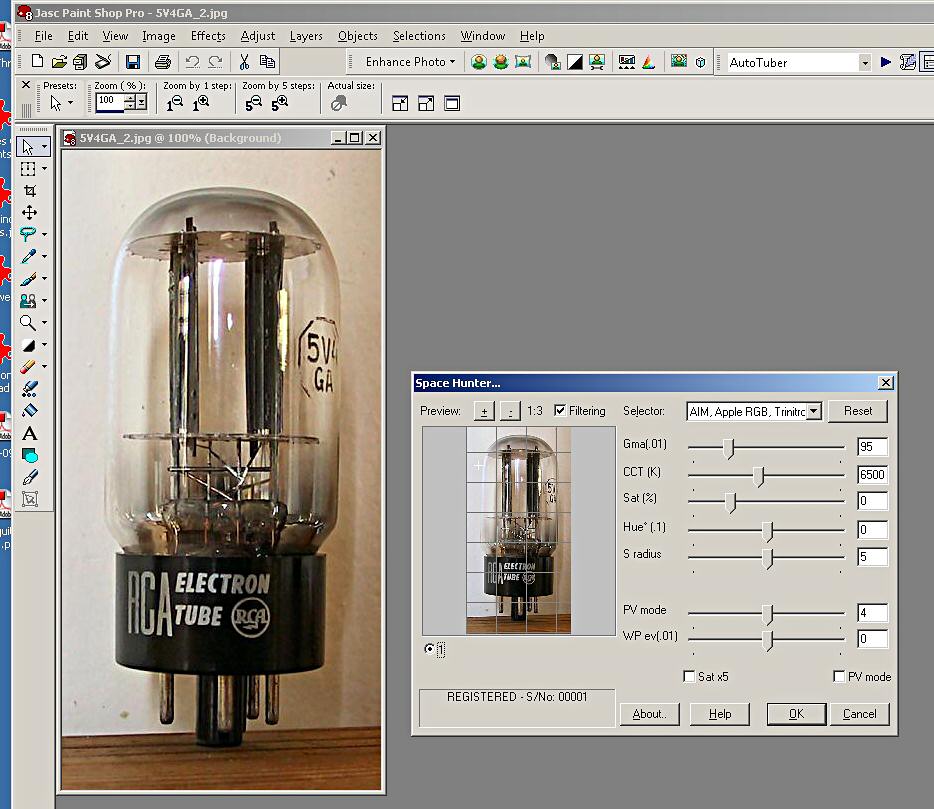Click the Sat (%) slider handle
Screen dimensions: 934x809
(731, 502)
